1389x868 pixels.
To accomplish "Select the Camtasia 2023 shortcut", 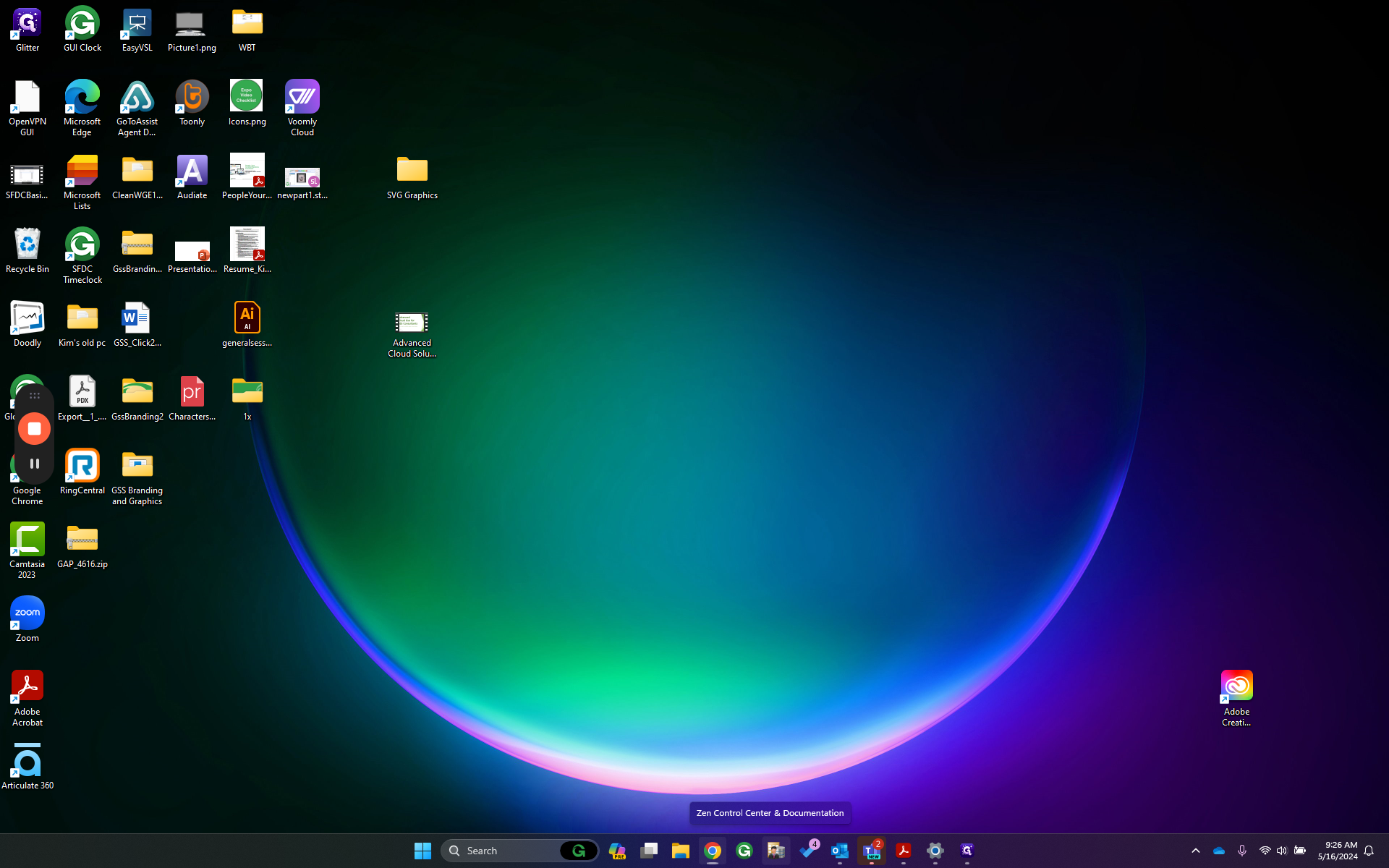I will 27,550.
